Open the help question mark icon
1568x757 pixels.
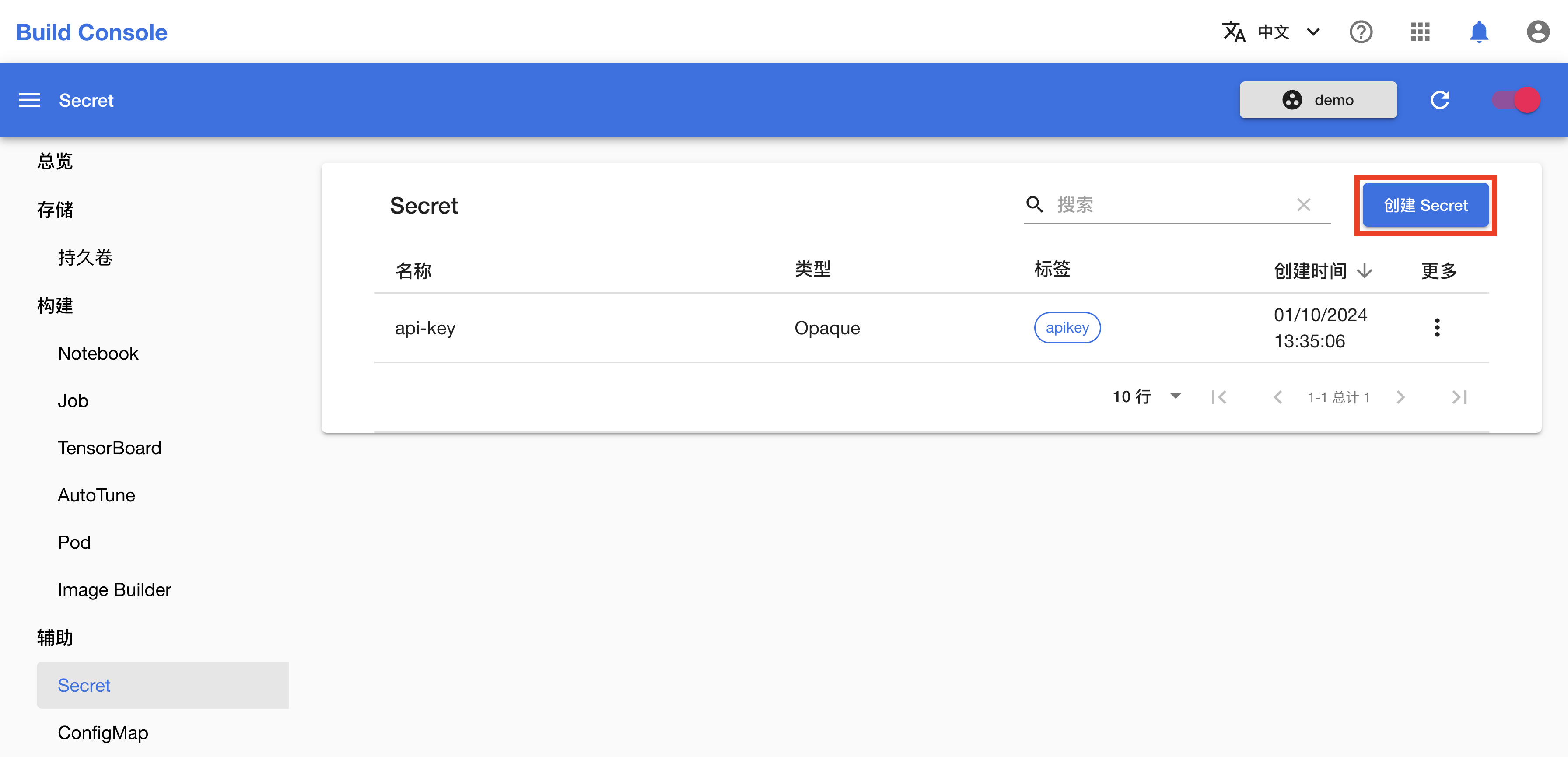(1361, 32)
